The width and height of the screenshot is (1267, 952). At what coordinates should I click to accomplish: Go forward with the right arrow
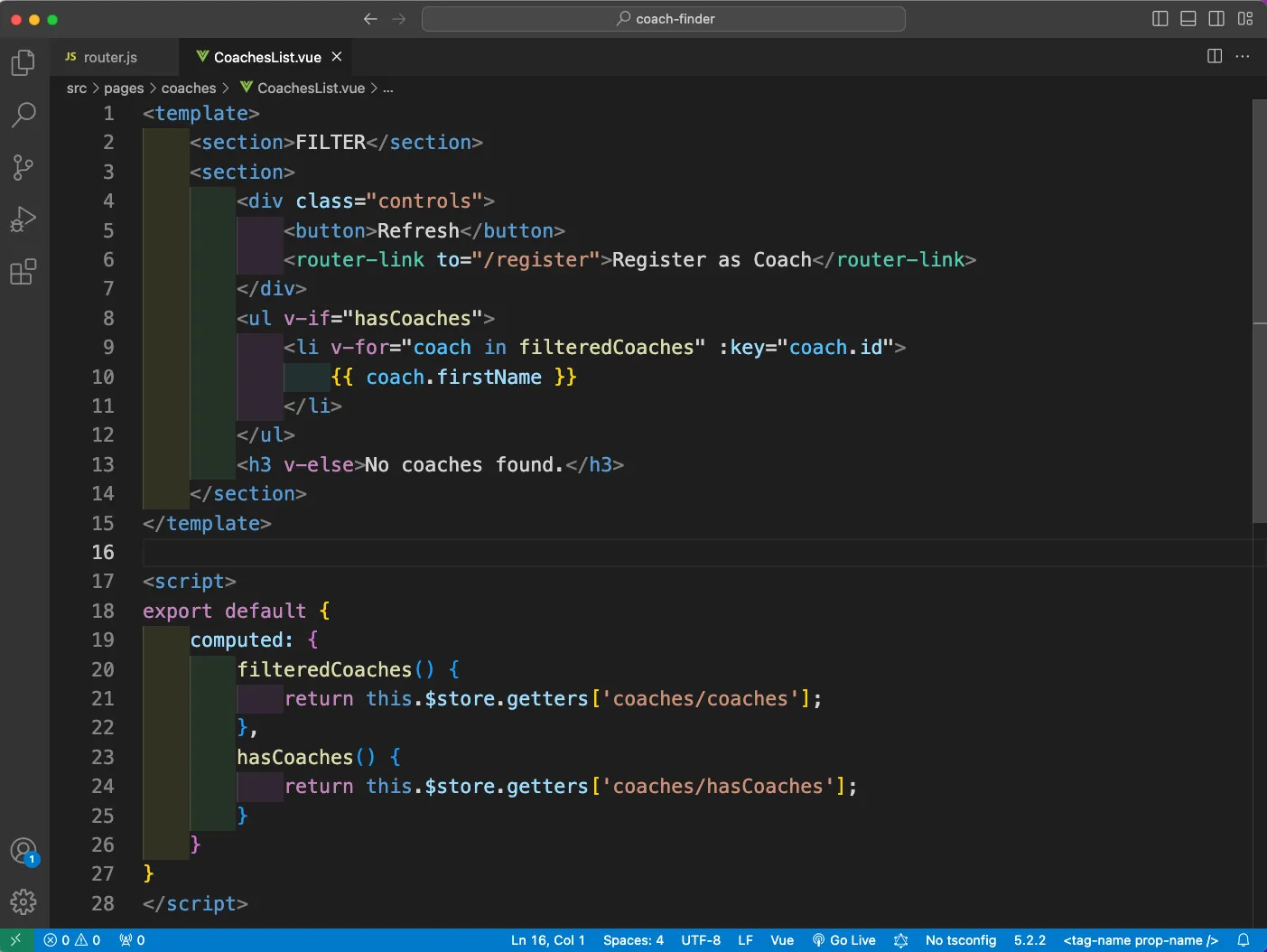pos(398,19)
